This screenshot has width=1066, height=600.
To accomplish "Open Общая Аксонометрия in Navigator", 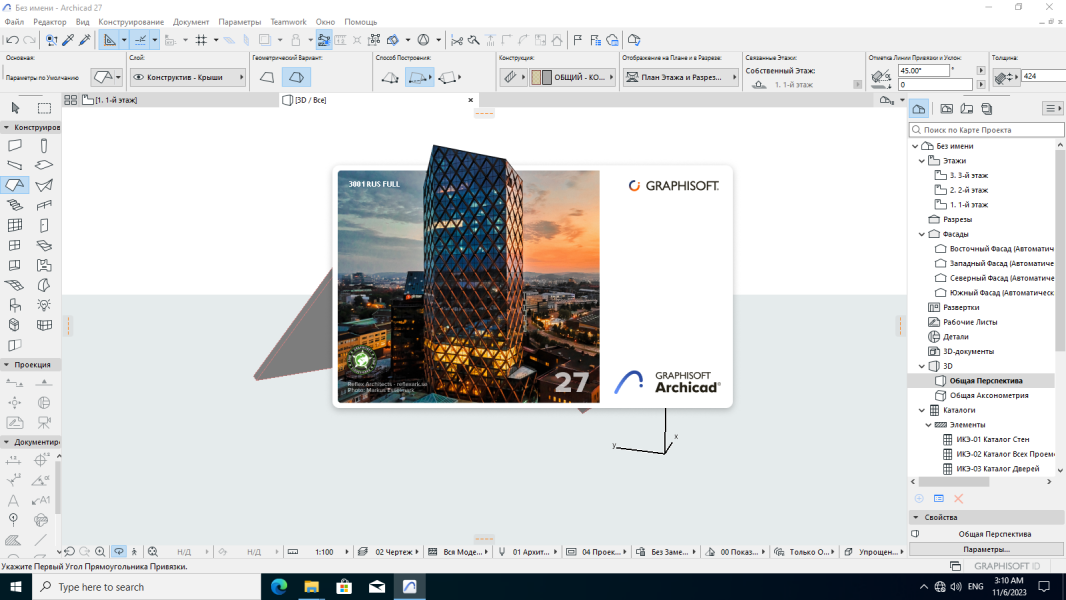I will point(988,395).
